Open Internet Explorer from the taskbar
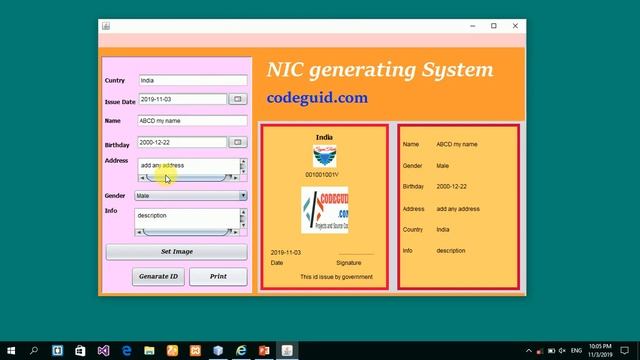 (241, 351)
